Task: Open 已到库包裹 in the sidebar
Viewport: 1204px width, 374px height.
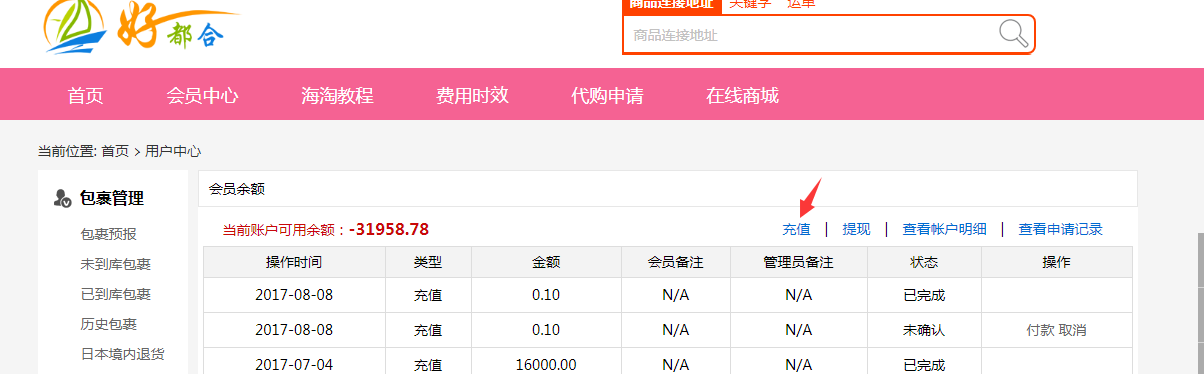Action: (x=115, y=294)
